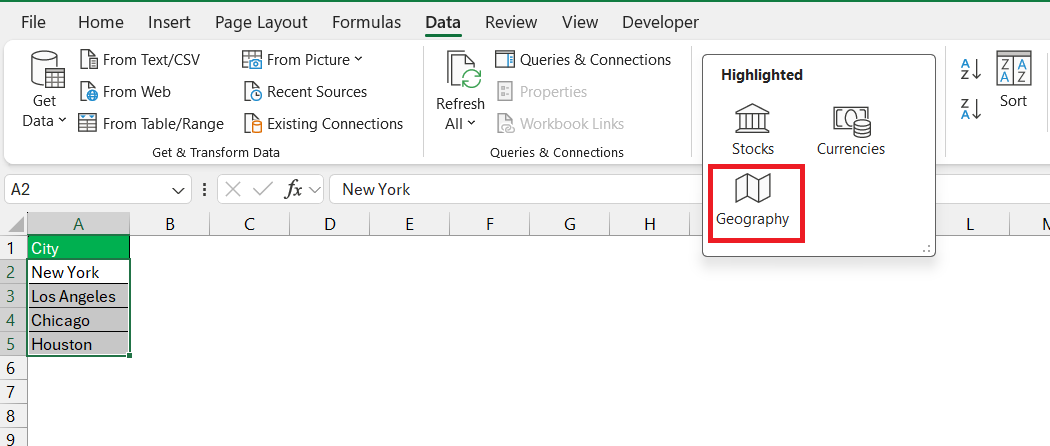This screenshot has height=446, width=1050.
Task: Switch to the View tab
Action: [x=580, y=22]
